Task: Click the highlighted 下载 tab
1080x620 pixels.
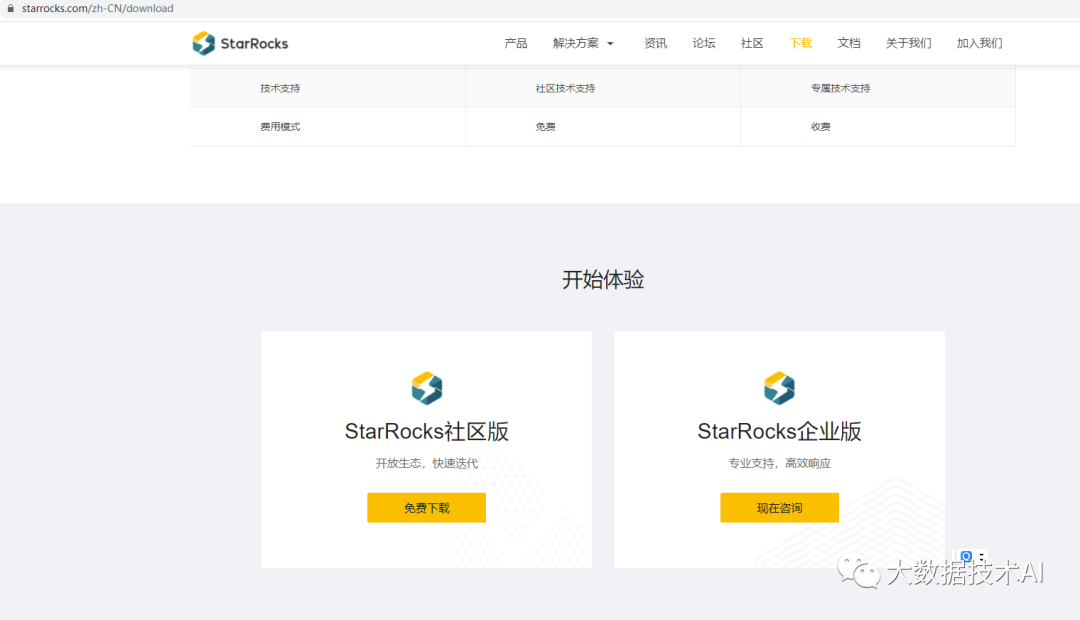Action: pos(800,43)
